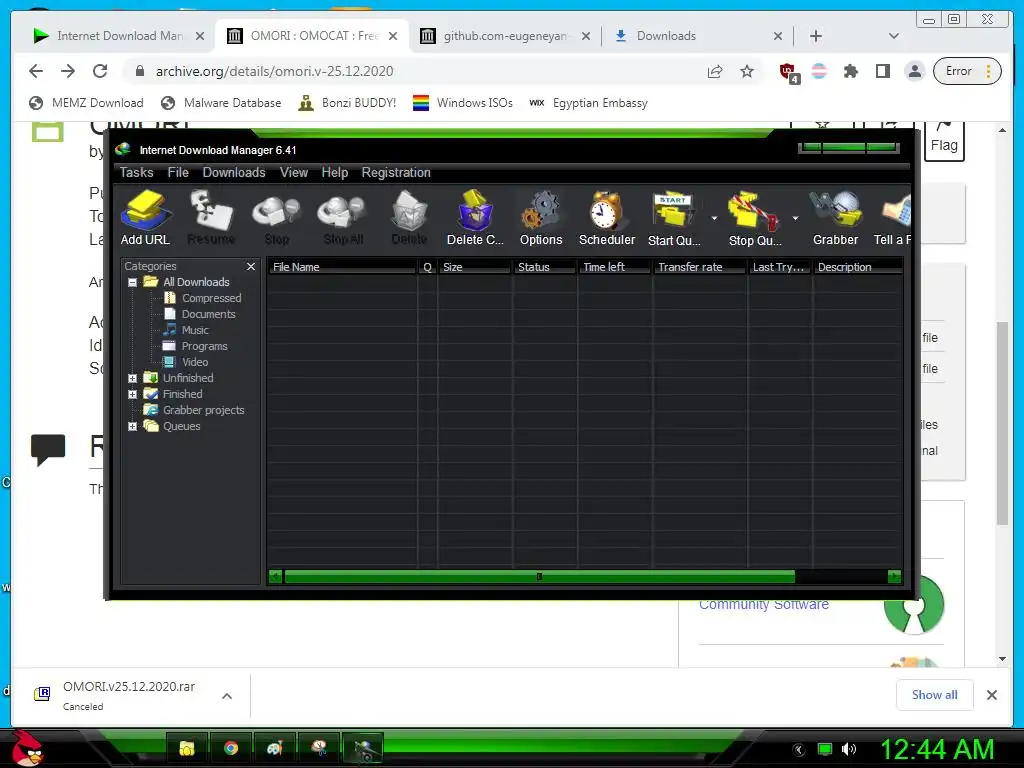This screenshot has height=768, width=1024.
Task: Bookmark this page with the star icon
Action: [x=747, y=71]
